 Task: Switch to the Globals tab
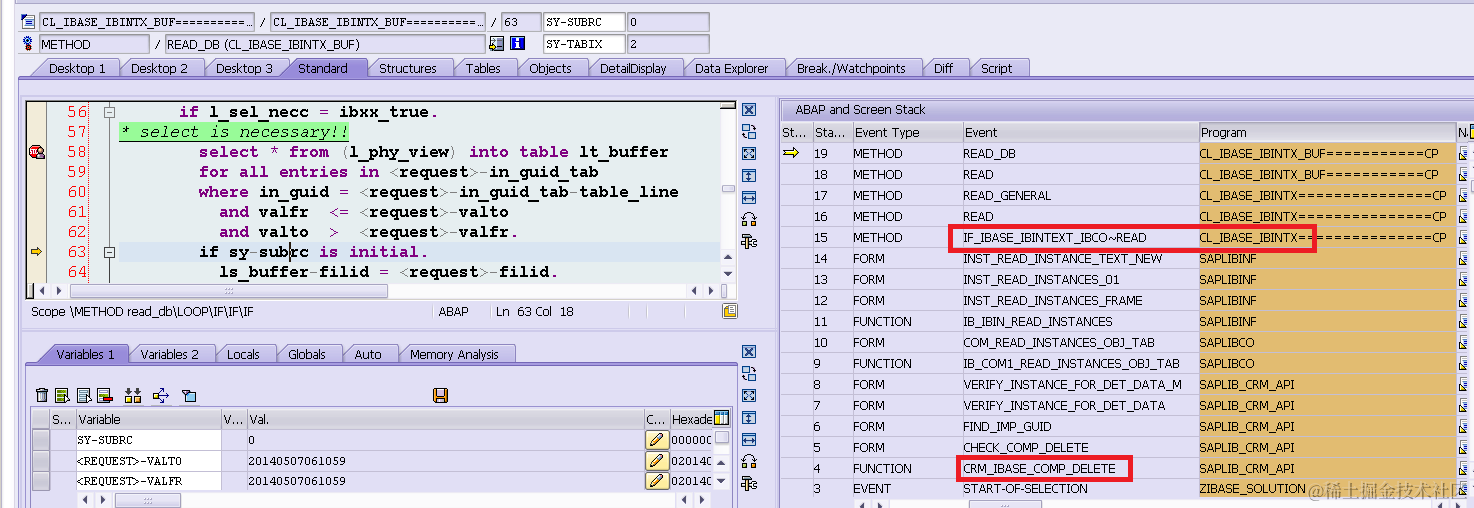307,354
